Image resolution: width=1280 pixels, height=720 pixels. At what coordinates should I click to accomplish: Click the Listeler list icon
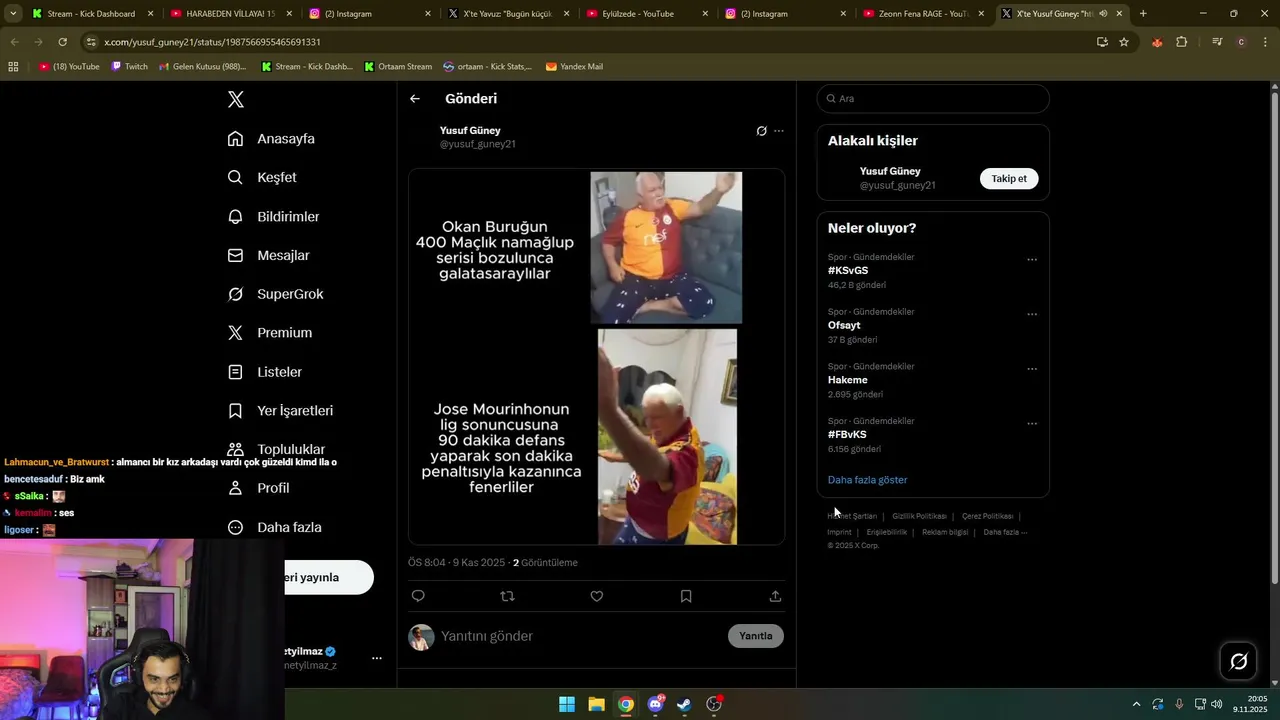tap(235, 372)
